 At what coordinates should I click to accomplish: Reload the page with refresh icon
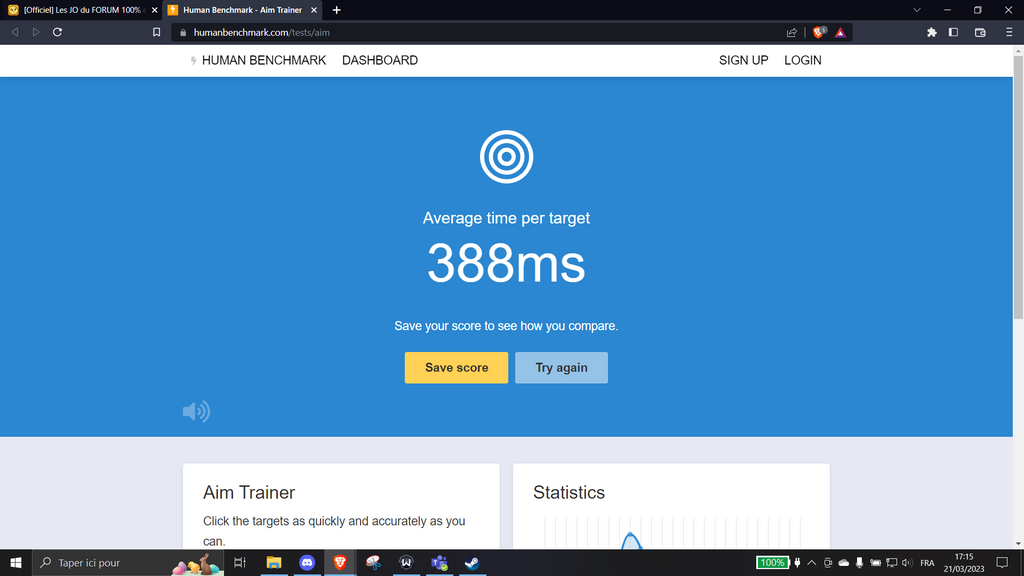coord(57,32)
